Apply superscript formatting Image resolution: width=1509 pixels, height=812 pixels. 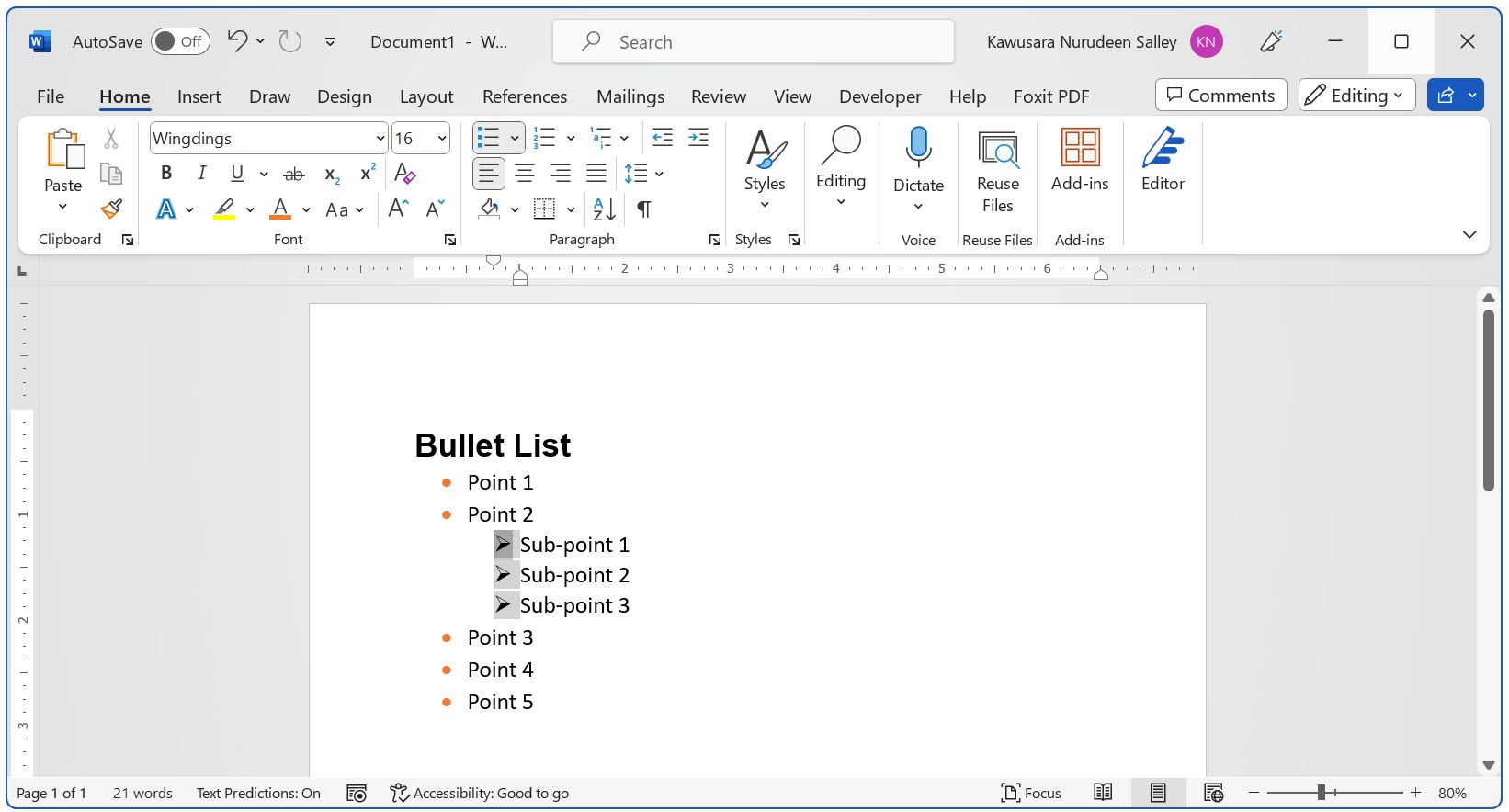[368, 173]
